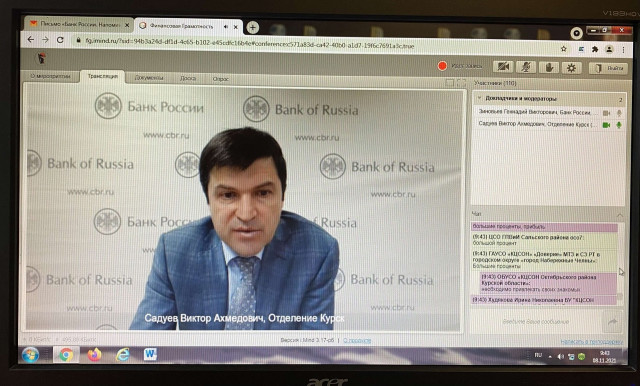Click green microphone icon for Садуев Виктор
Viewport: 640px width, 386px height.
click(619, 125)
